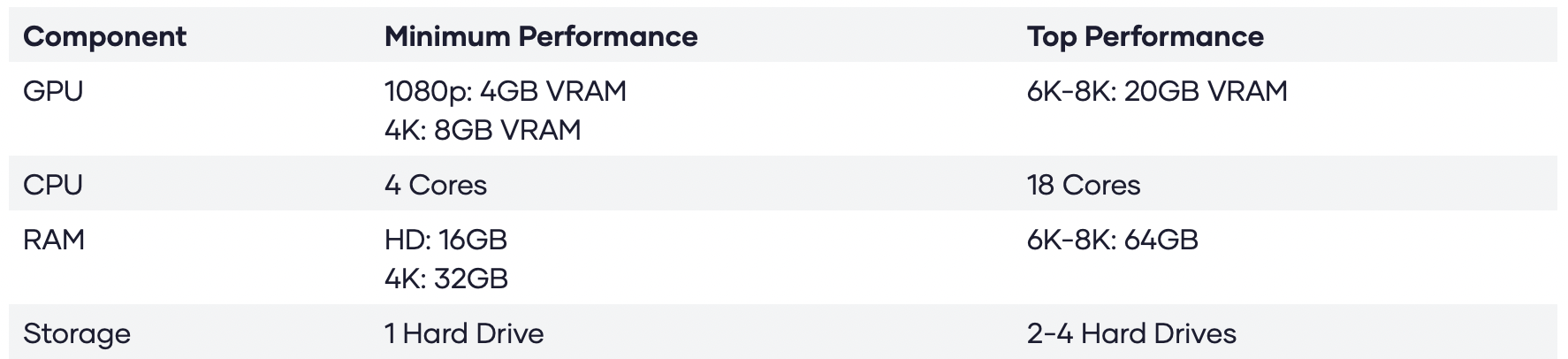Click the 6K-8K: 64GB cell
This screenshot has width=1568, height=359.
point(1112,240)
